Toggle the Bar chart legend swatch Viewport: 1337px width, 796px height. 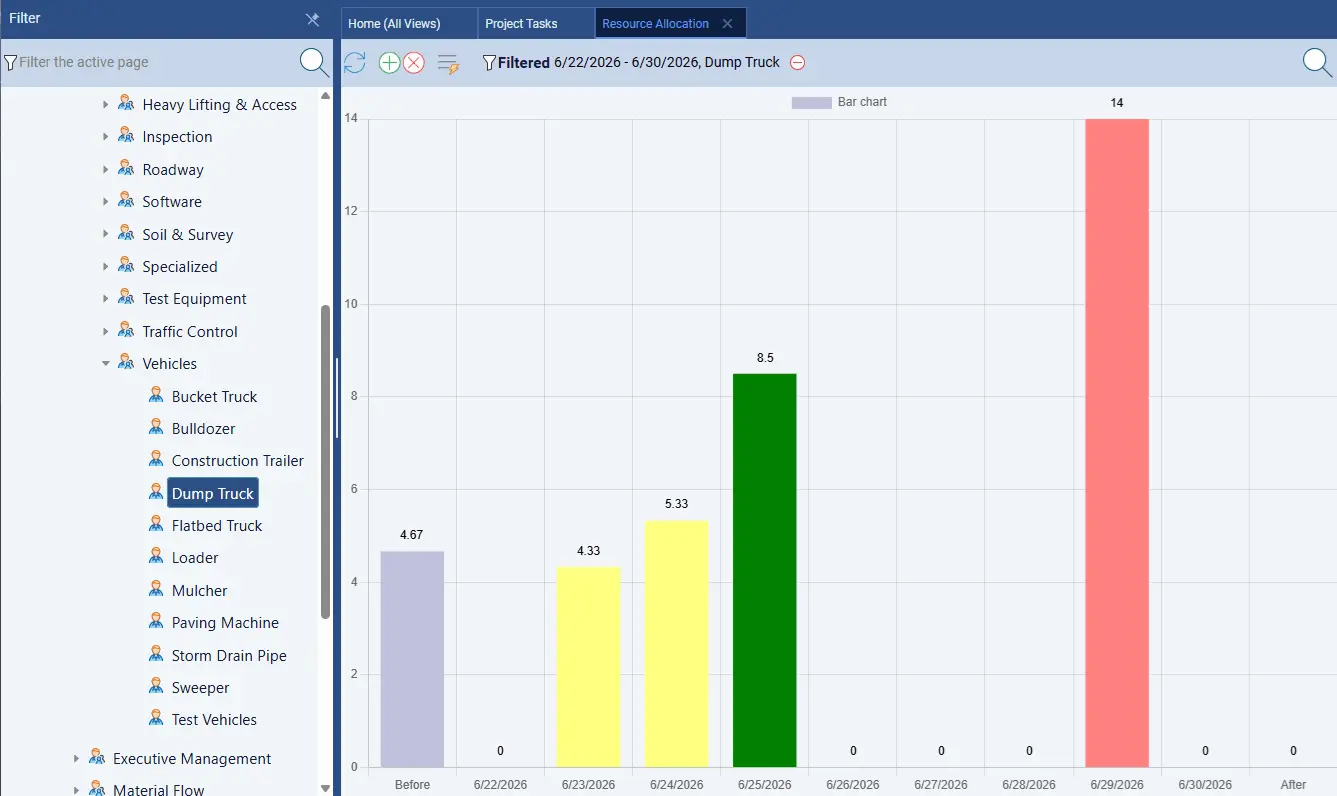811,102
